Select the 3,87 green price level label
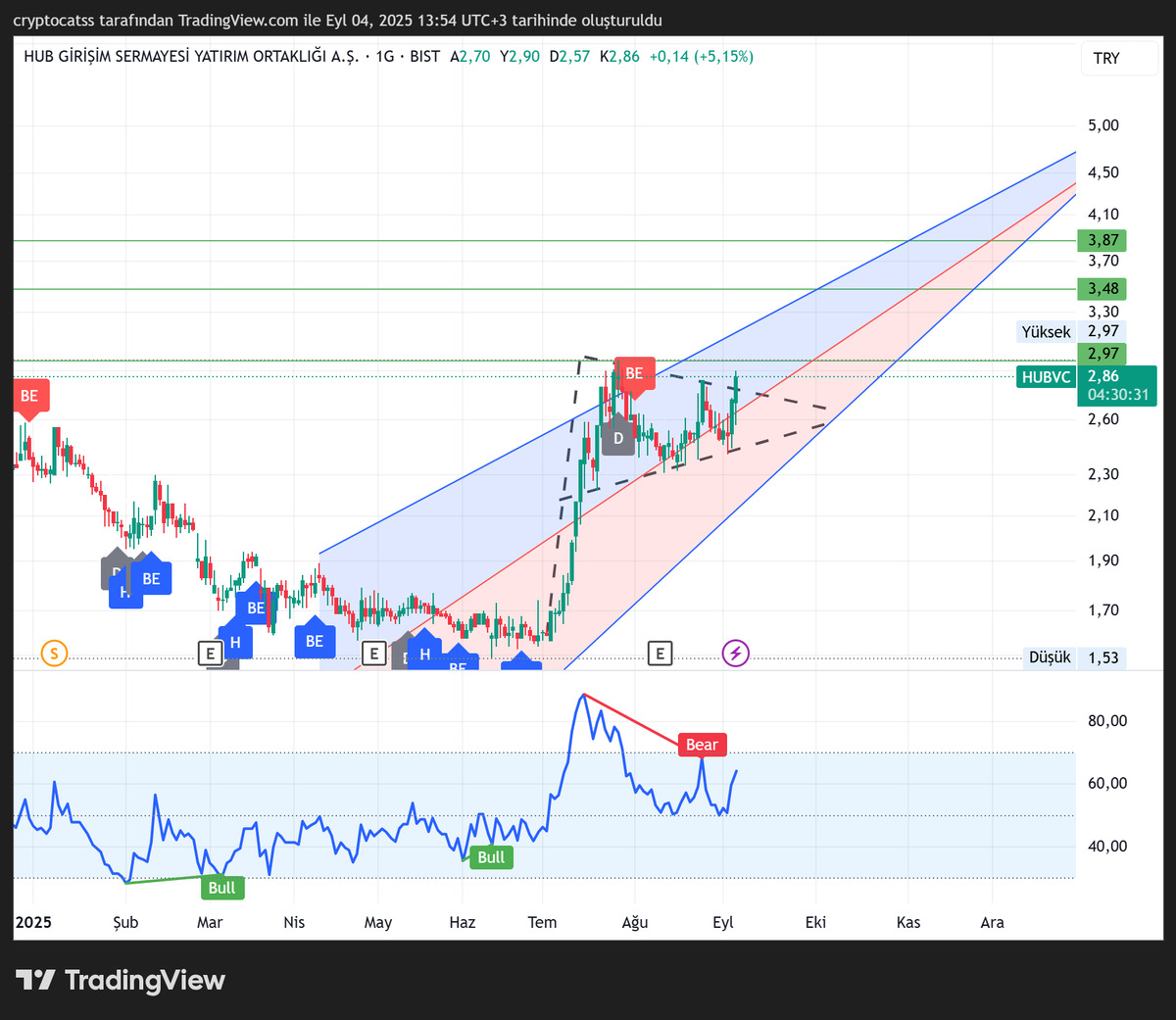 [1102, 240]
